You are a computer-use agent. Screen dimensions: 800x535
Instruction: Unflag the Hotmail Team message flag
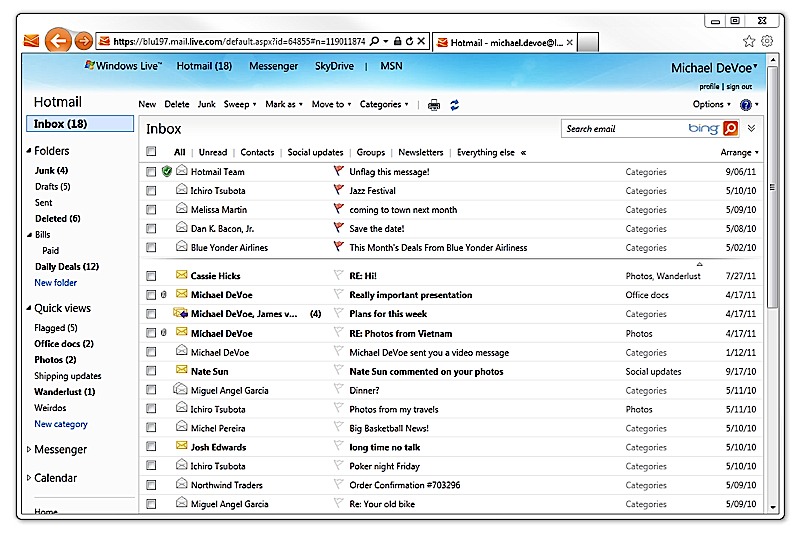[338, 171]
